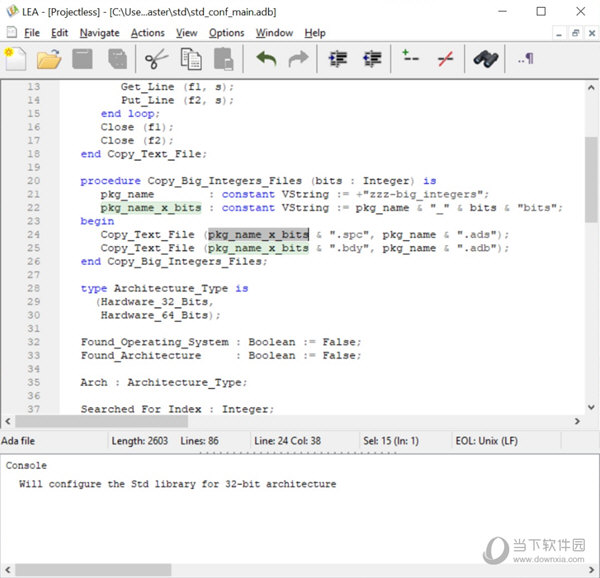Screen dimensions: 600x578
Task: Click the LEA application icon in title bar
Action: 12,11
